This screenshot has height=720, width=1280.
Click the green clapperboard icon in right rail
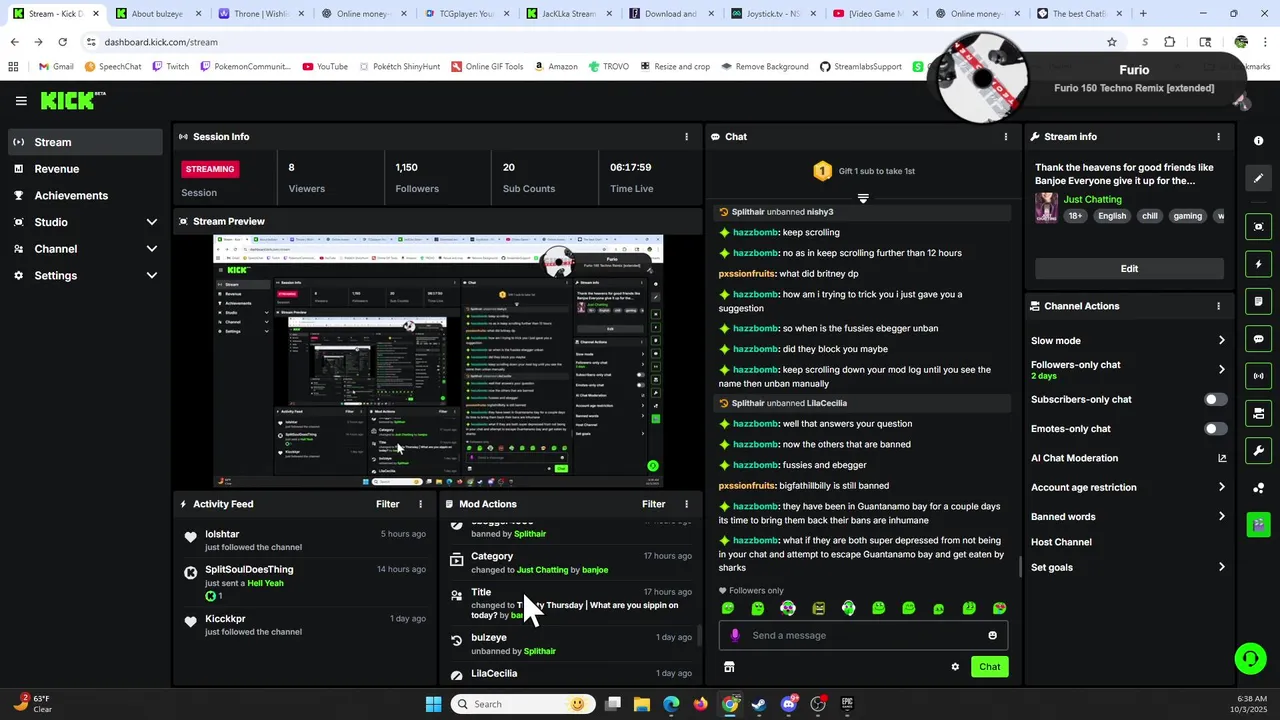coord(1258,524)
